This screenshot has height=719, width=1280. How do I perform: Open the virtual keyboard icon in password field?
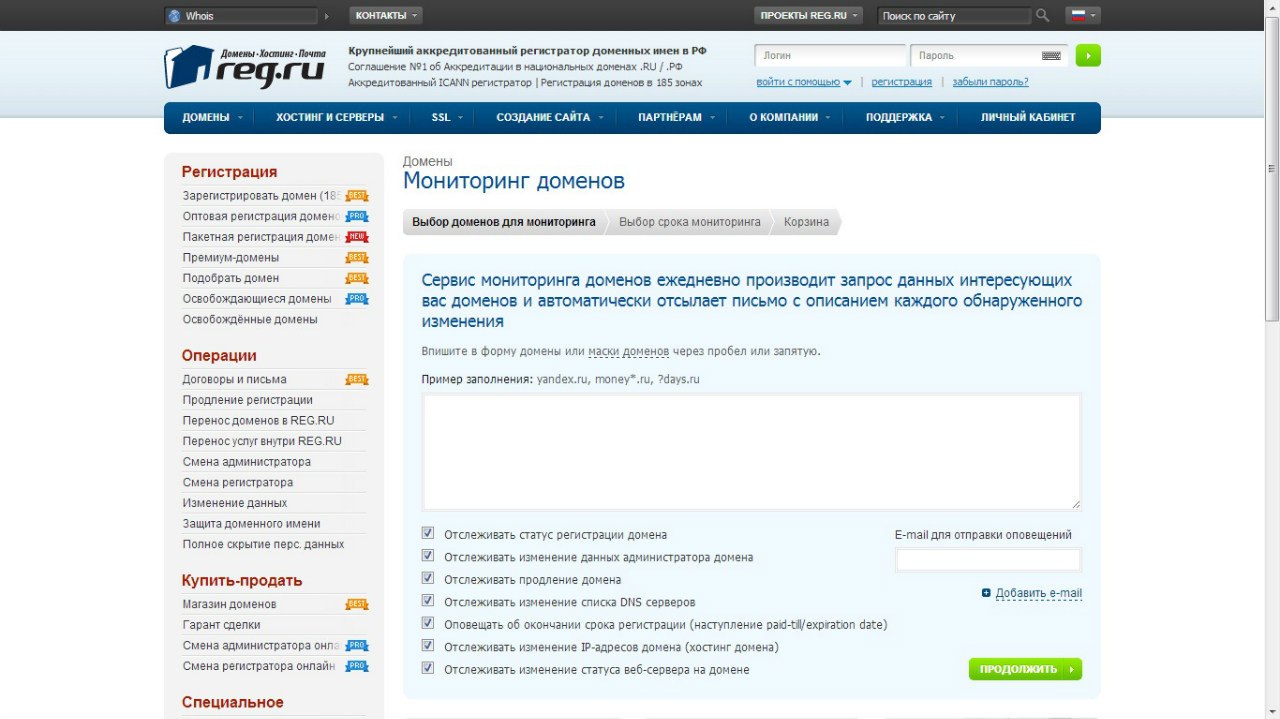tap(1051, 56)
